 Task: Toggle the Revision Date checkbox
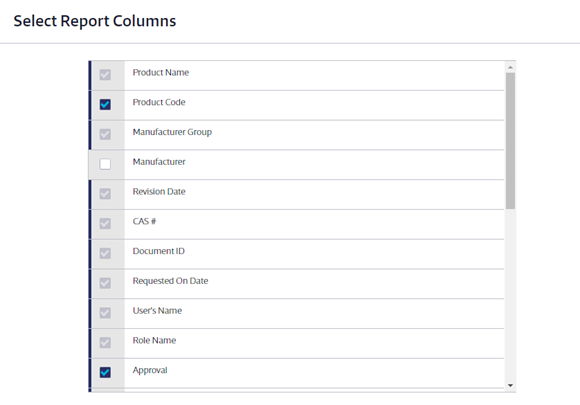click(105, 194)
